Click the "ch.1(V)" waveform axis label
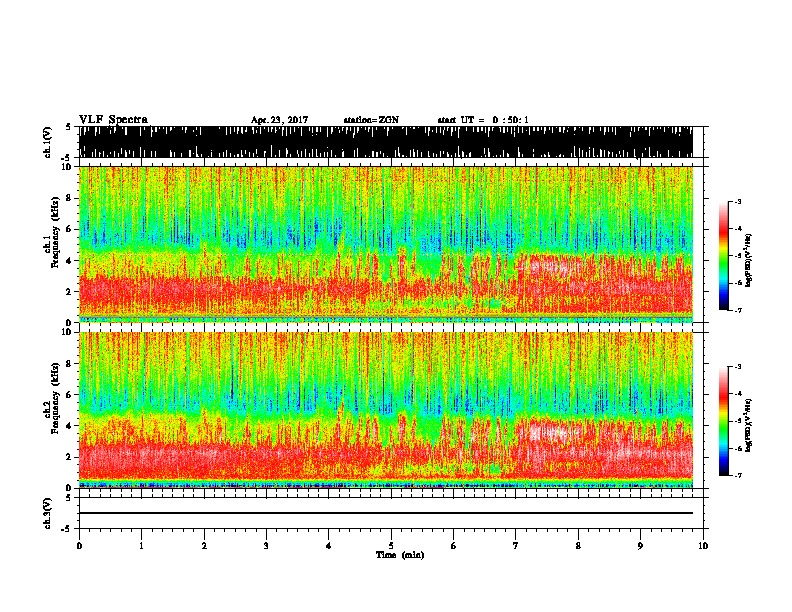Viewport: 792px width, 612px height. point(47,142)
